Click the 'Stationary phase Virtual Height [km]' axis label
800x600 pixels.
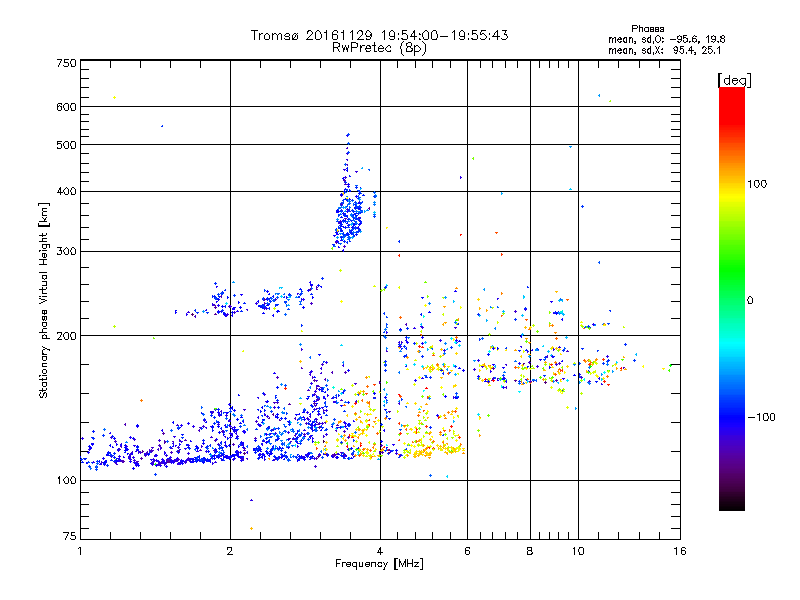pyautogui.click(x=43, y=300)
